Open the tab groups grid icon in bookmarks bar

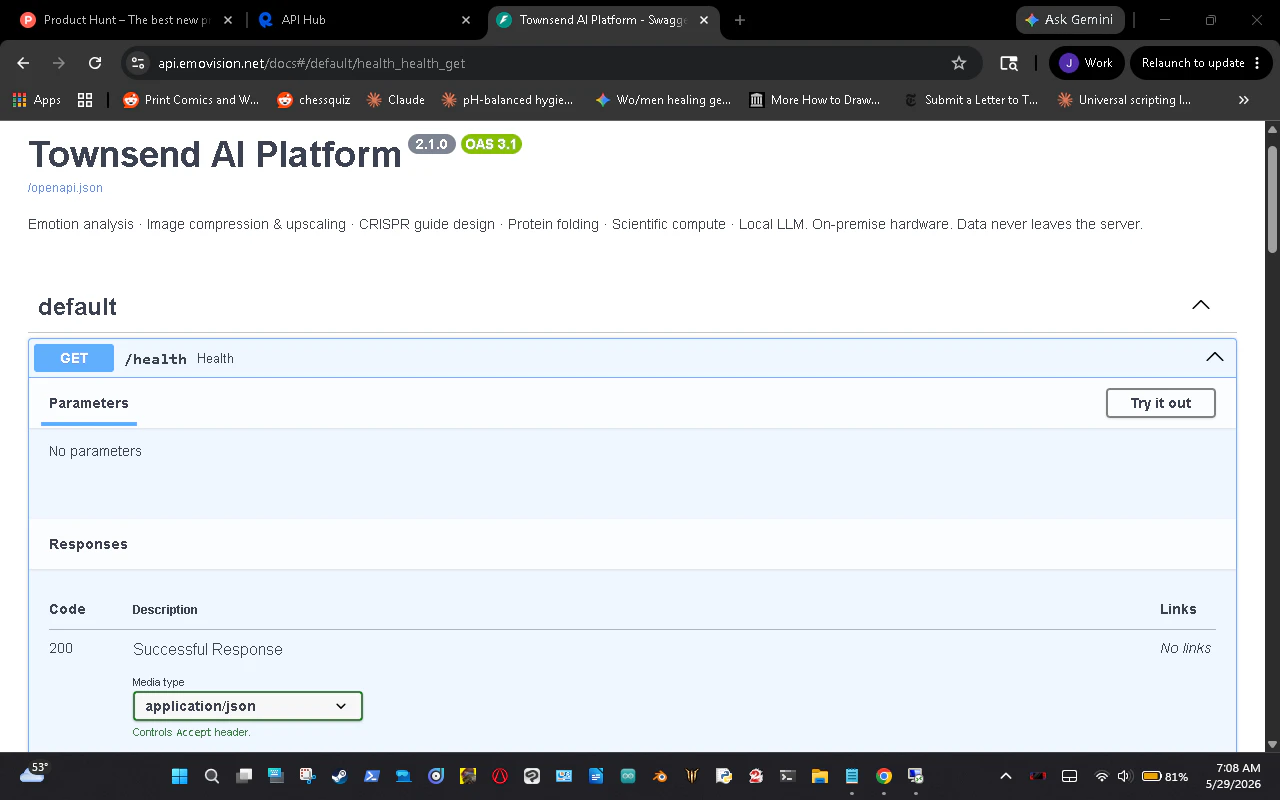[x=85, y=100]
